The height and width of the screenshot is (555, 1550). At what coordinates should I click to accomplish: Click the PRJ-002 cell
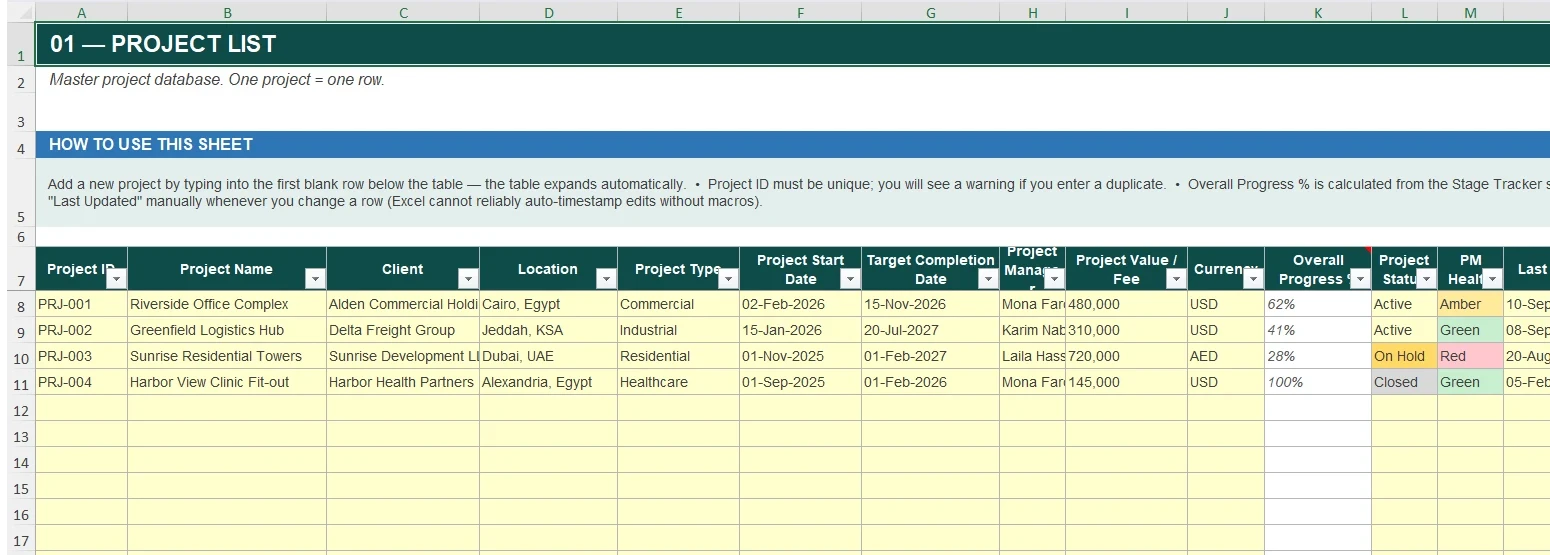(81, 330)
